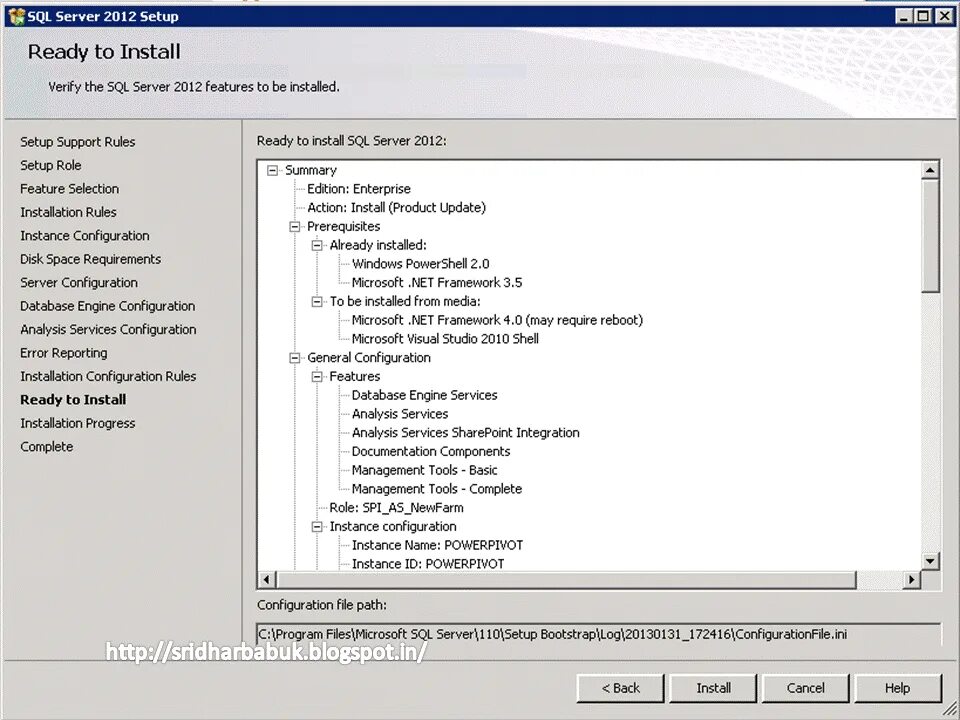
Task: Select the Disk Space Requirements step
Action: [x=91, y=259]
